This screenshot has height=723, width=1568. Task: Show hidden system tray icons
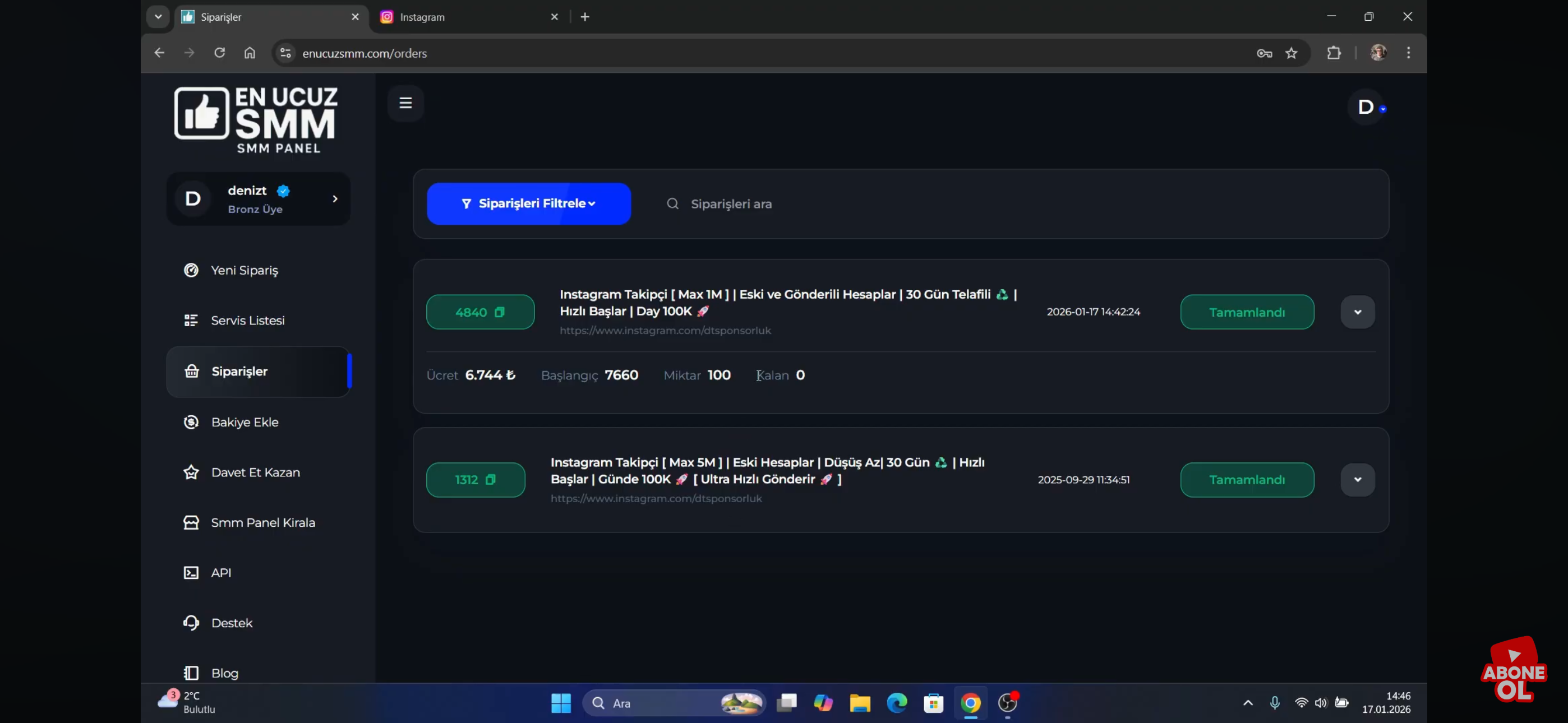coord(1248,703)
